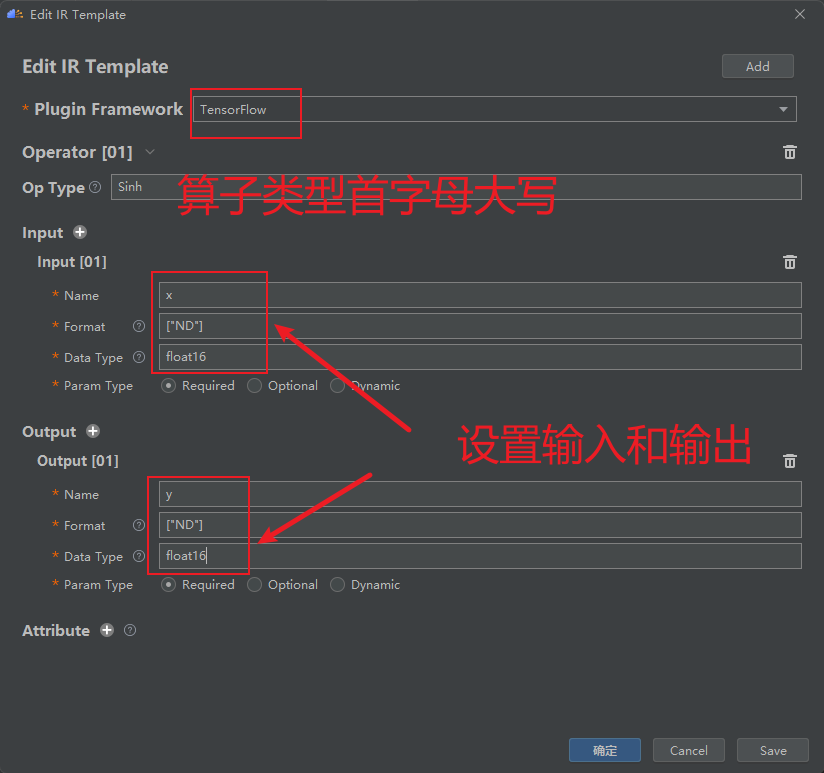Viewport: 824px width, 773px height.
Task: Delete Input [01] with trash icon
Action: tap(789, 262)
